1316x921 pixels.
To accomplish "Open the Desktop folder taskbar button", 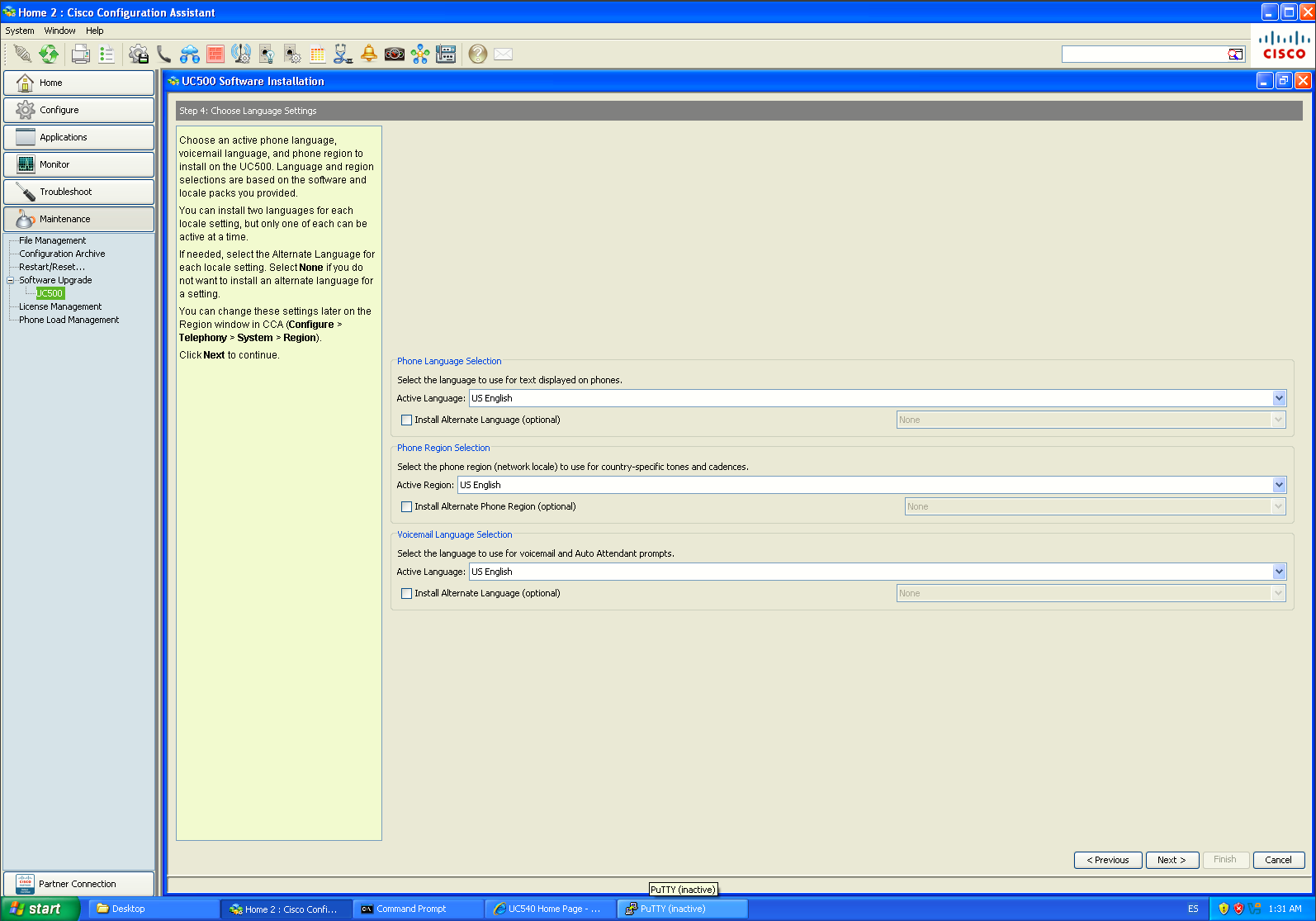I will click(x=154, y=909).
